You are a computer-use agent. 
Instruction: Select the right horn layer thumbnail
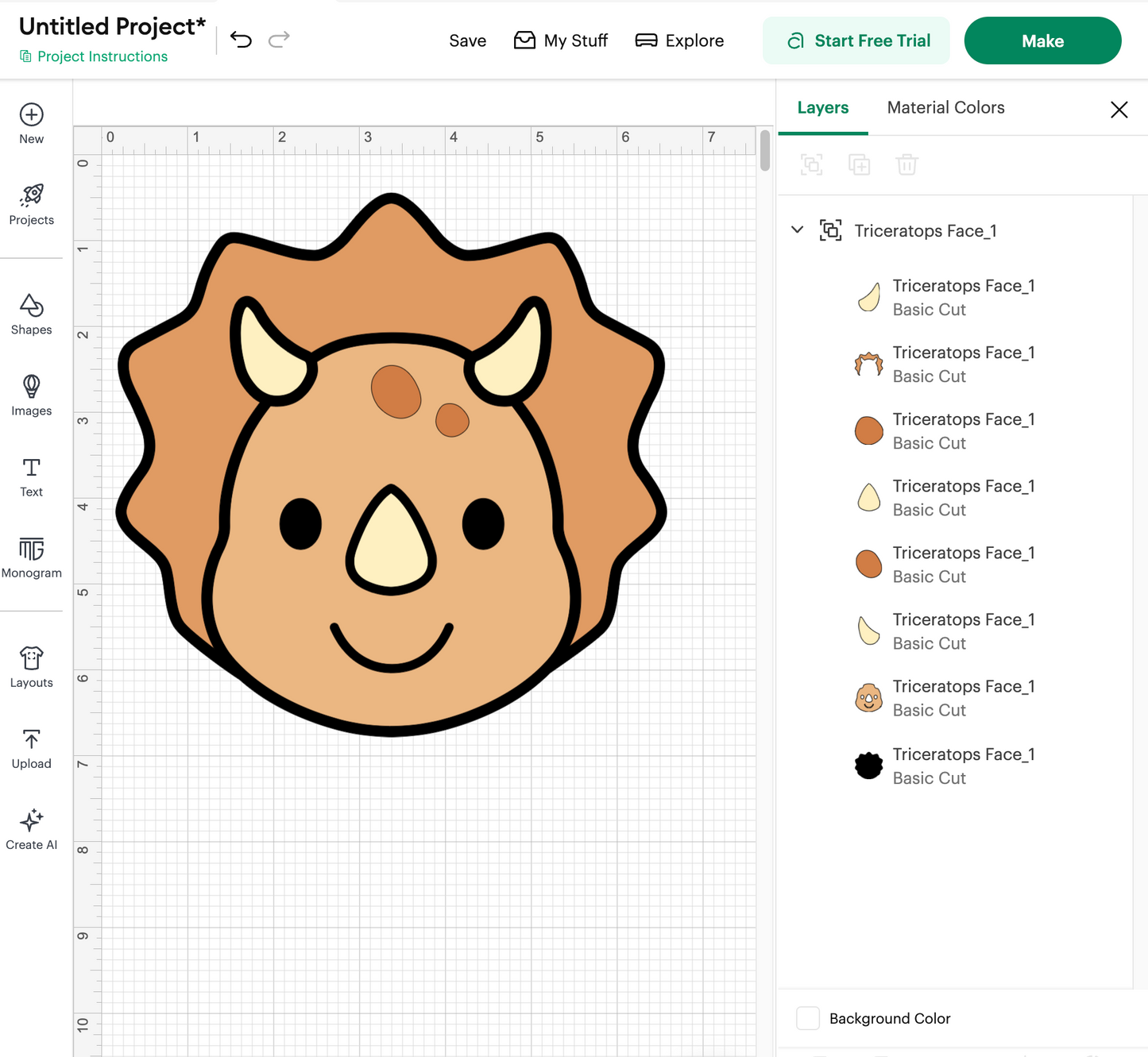868,631
